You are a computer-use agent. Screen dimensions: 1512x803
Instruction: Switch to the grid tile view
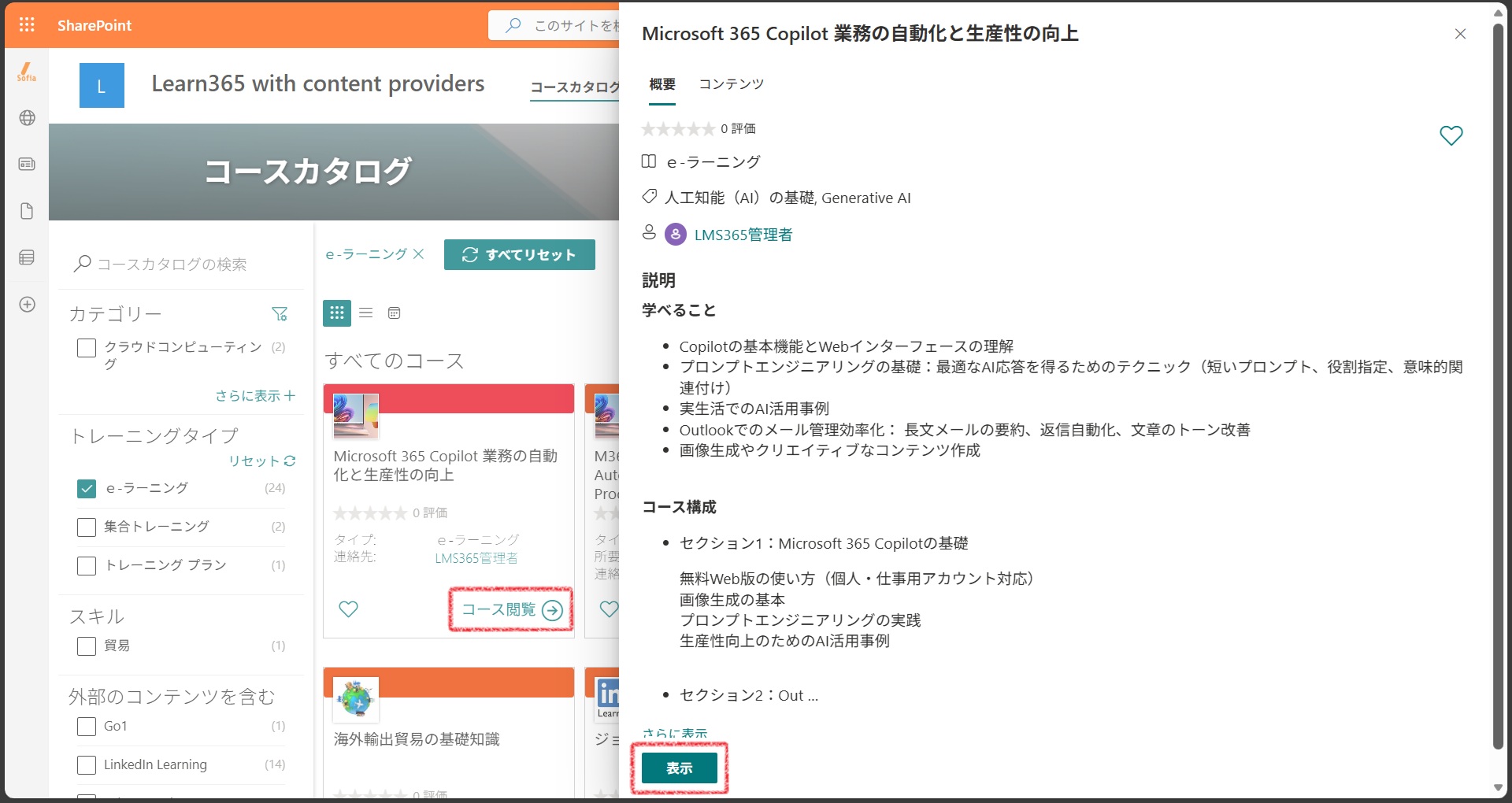tap(337, 313)
